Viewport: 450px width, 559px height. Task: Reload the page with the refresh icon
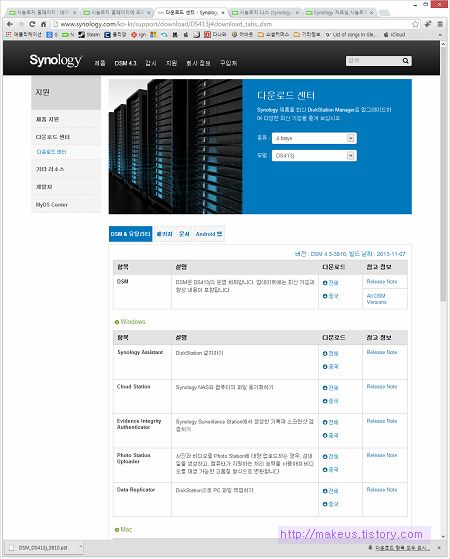click(32, 24)
